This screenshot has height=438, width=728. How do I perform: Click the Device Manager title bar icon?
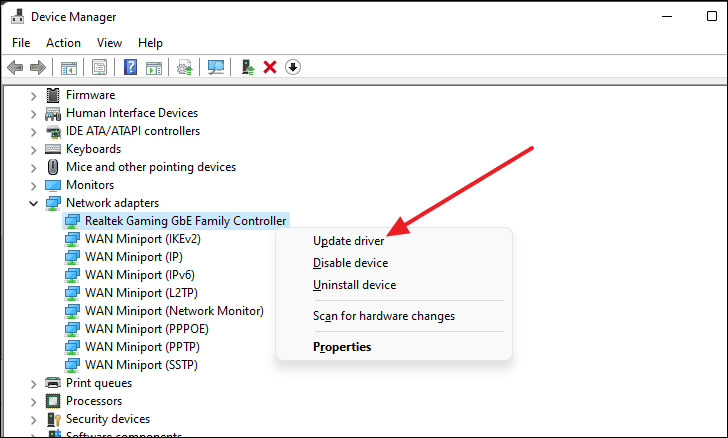coord(18,16)
